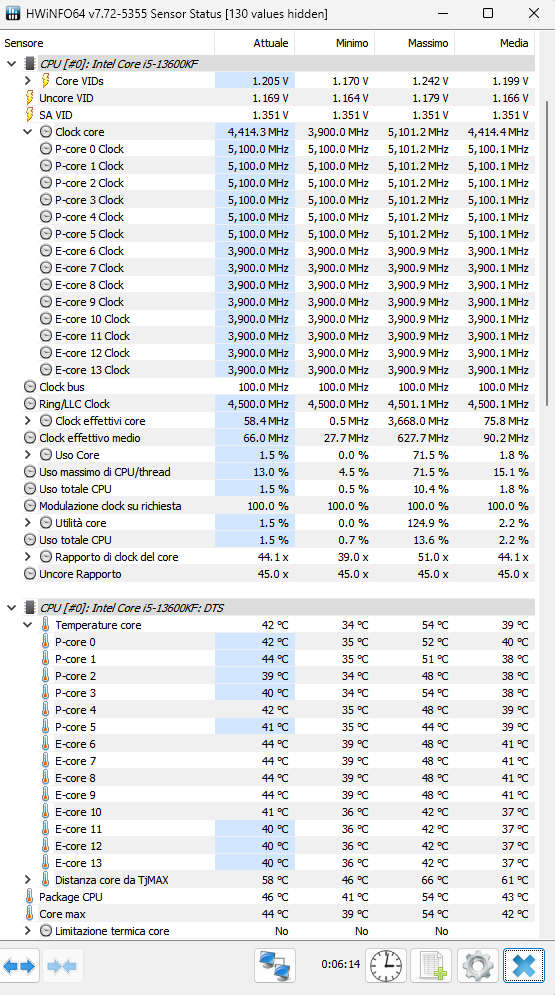Click the expand columns blue arrows icon
555x995 pixels.
coord(19,966)
